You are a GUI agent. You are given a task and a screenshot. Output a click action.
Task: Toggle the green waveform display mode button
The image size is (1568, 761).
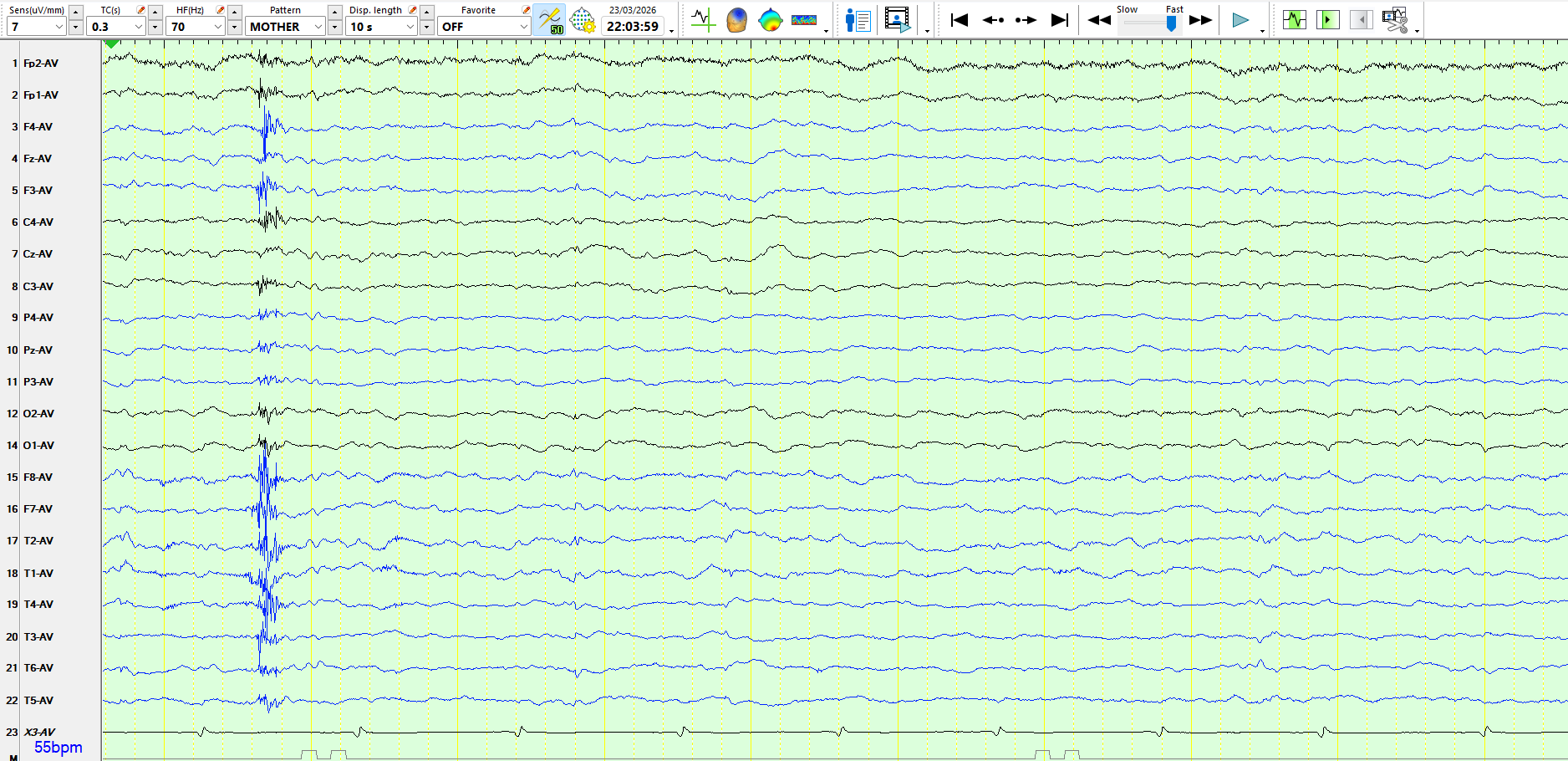[x=1294, y=20]
